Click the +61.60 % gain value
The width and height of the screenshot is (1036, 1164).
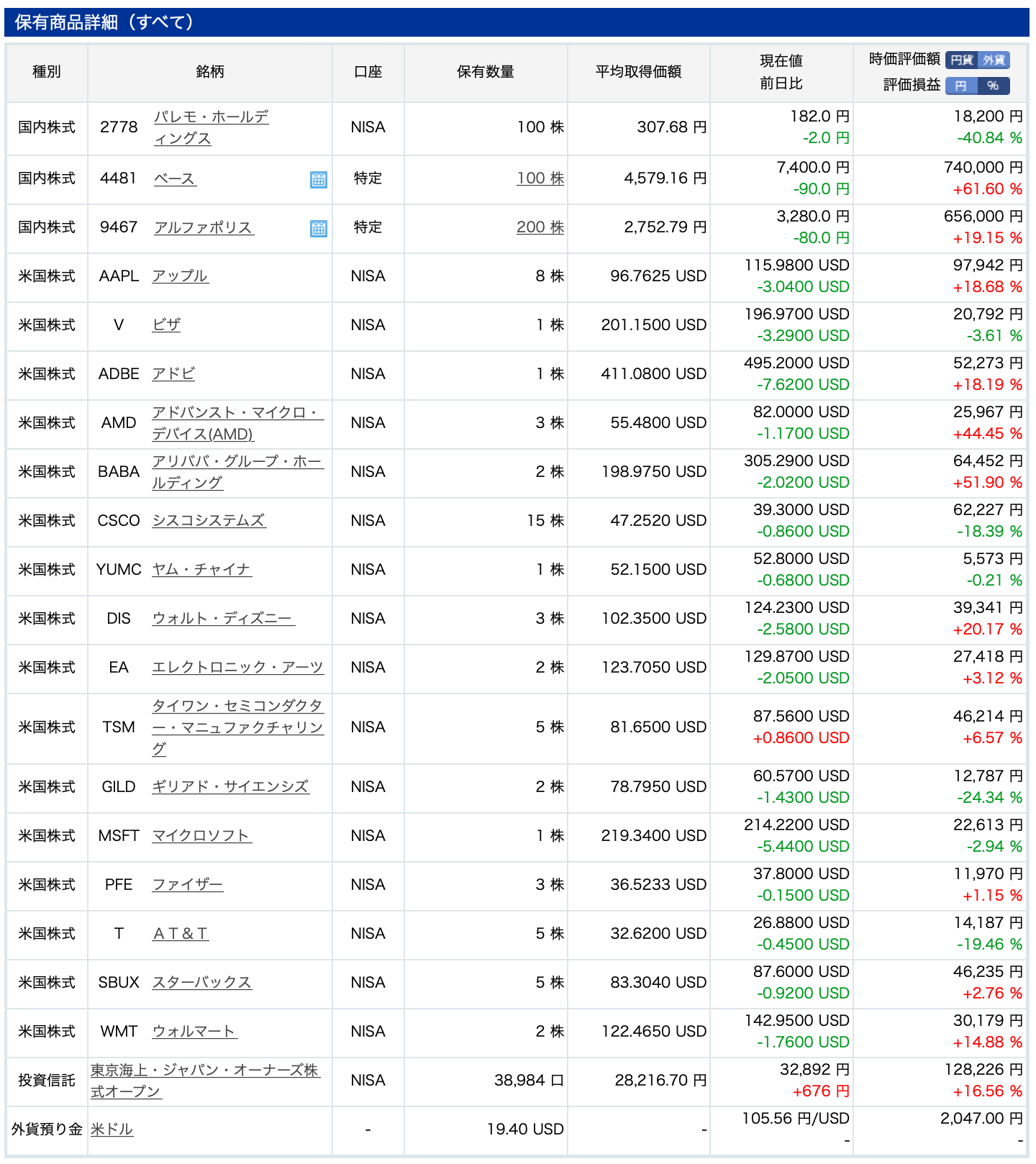[x=988, y=189]
